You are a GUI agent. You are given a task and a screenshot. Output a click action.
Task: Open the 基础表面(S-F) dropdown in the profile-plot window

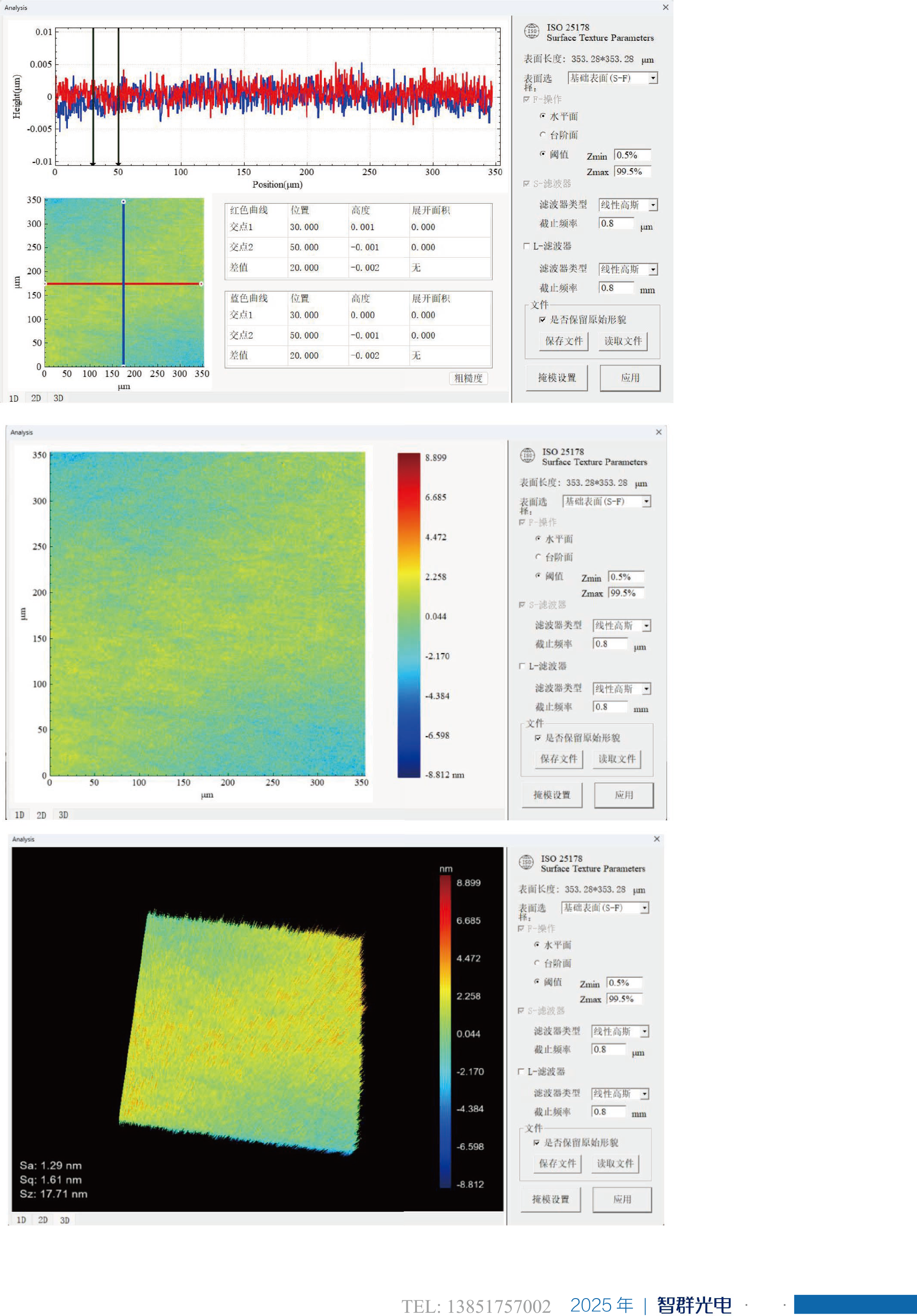coord(653,78)
